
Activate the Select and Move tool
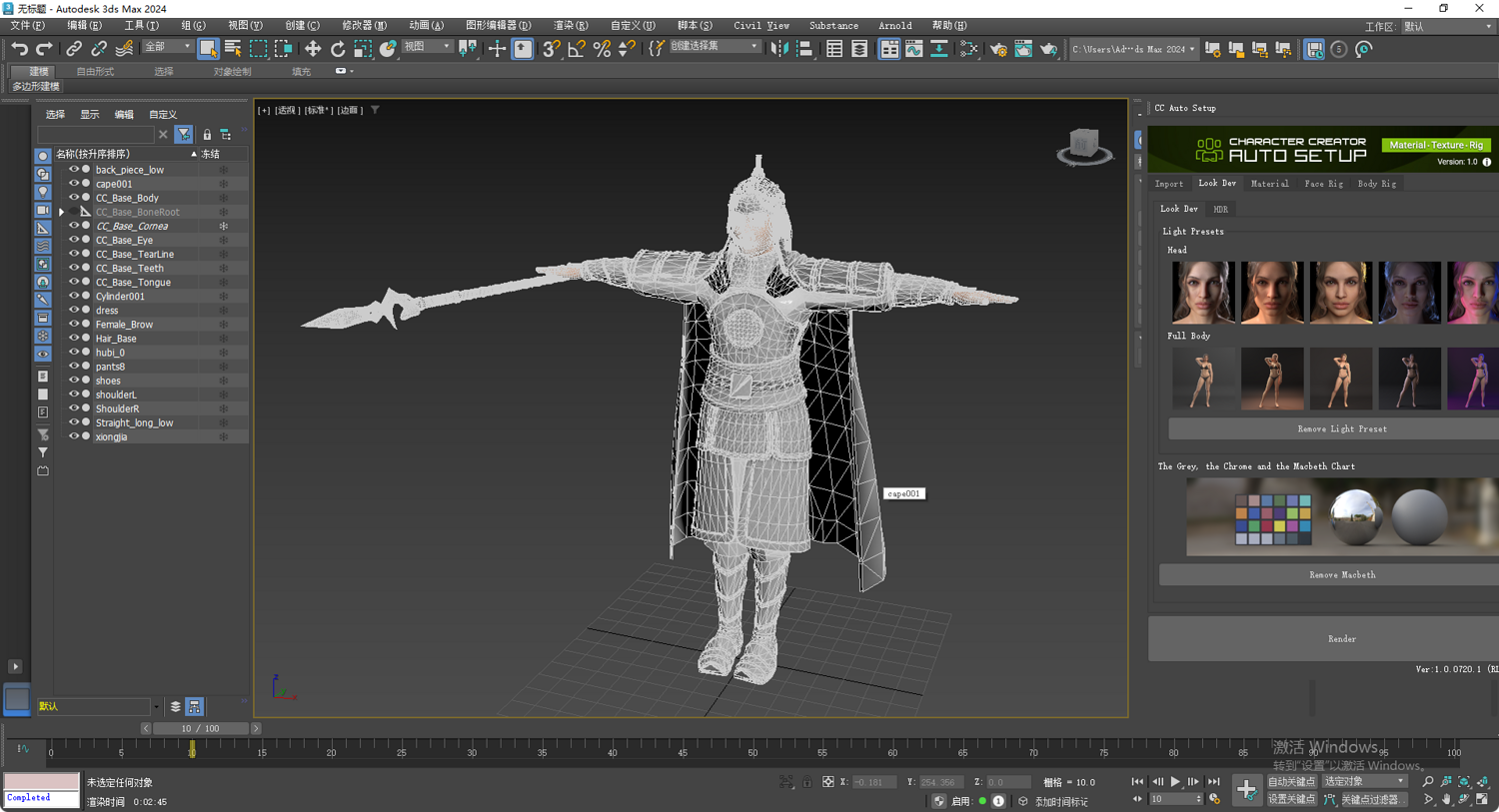pyautogui.click(x=313, y=49)
